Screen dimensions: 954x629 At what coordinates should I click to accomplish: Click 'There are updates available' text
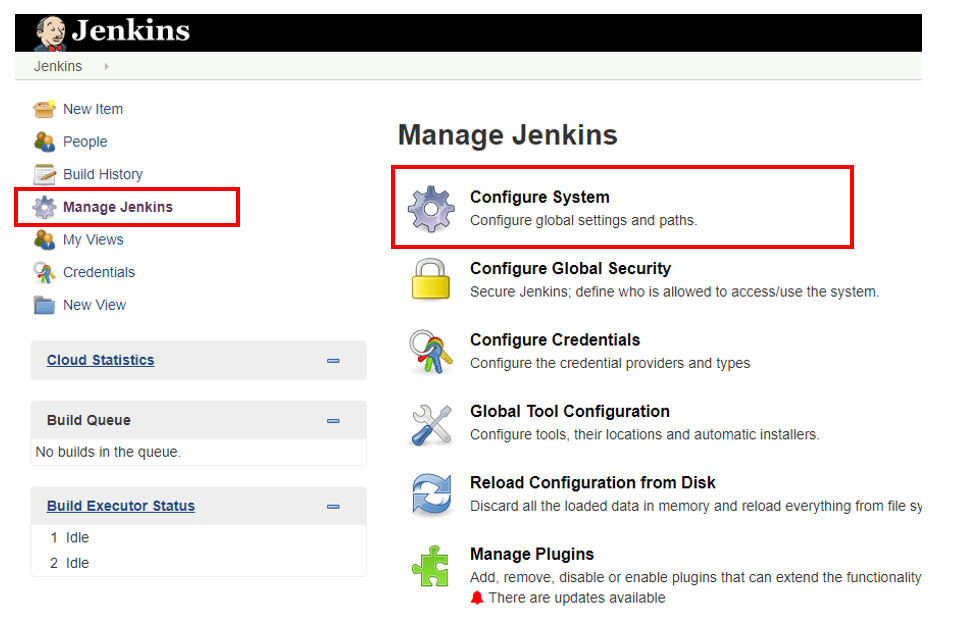(577, 598)
